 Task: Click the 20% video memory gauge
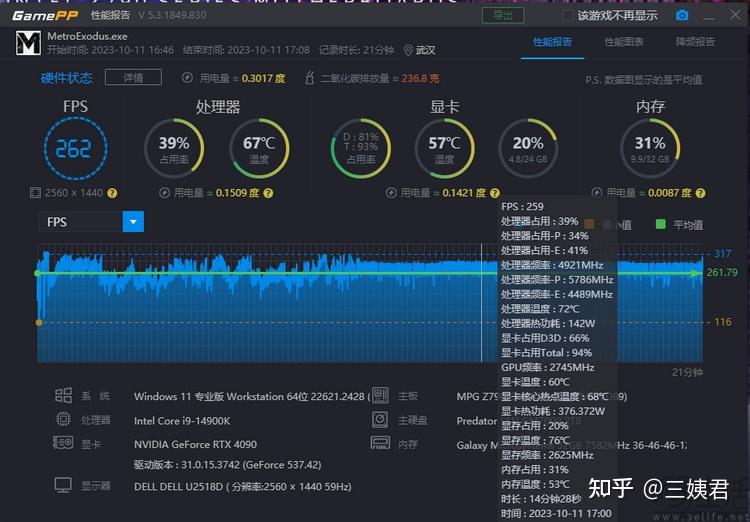528,148
